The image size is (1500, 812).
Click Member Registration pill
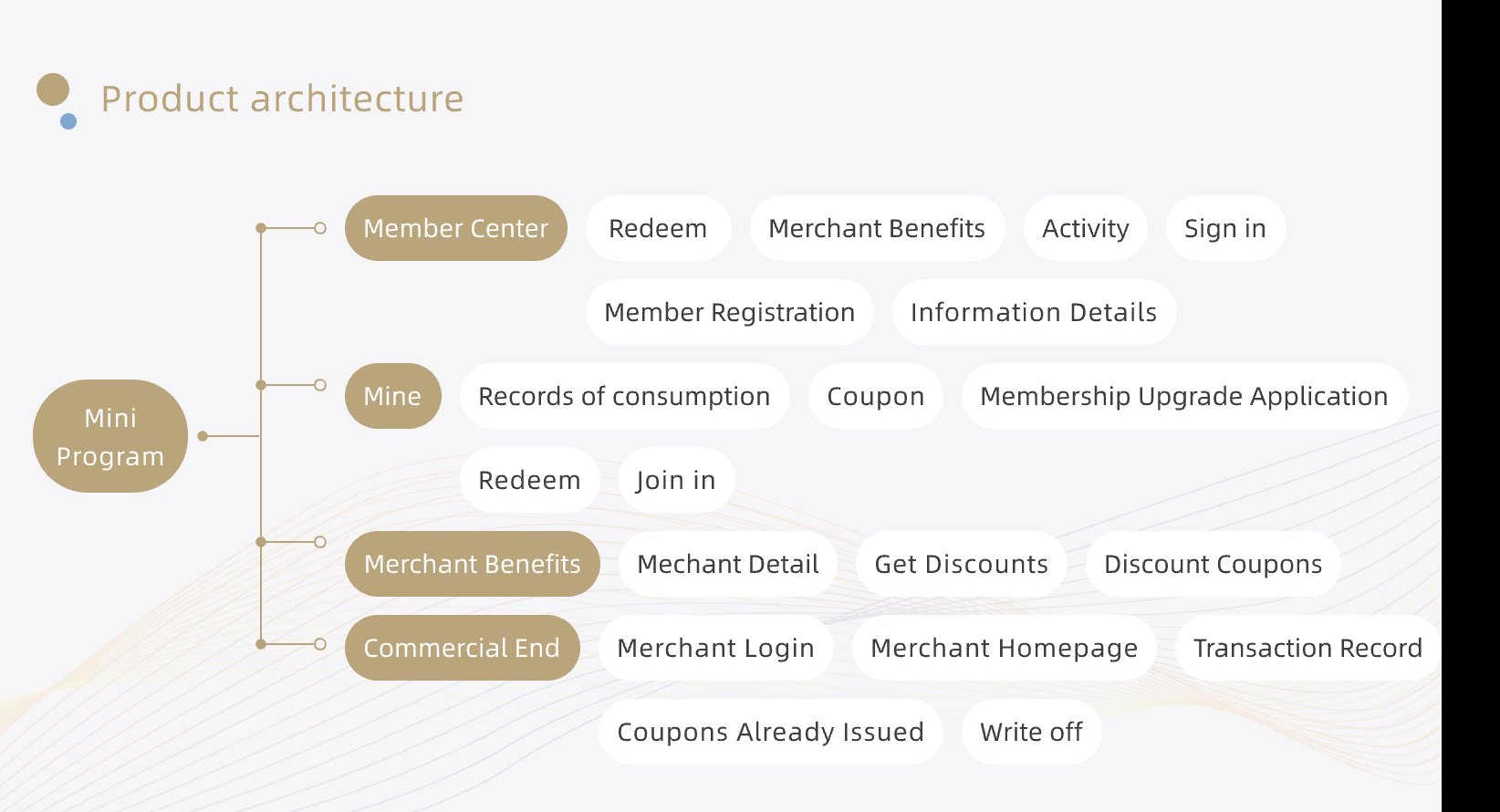click(x=729, y=312)
